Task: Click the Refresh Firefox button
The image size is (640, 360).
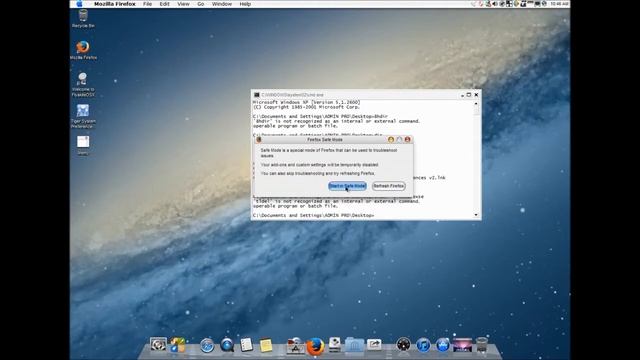Action: click(x=389, y=186)
